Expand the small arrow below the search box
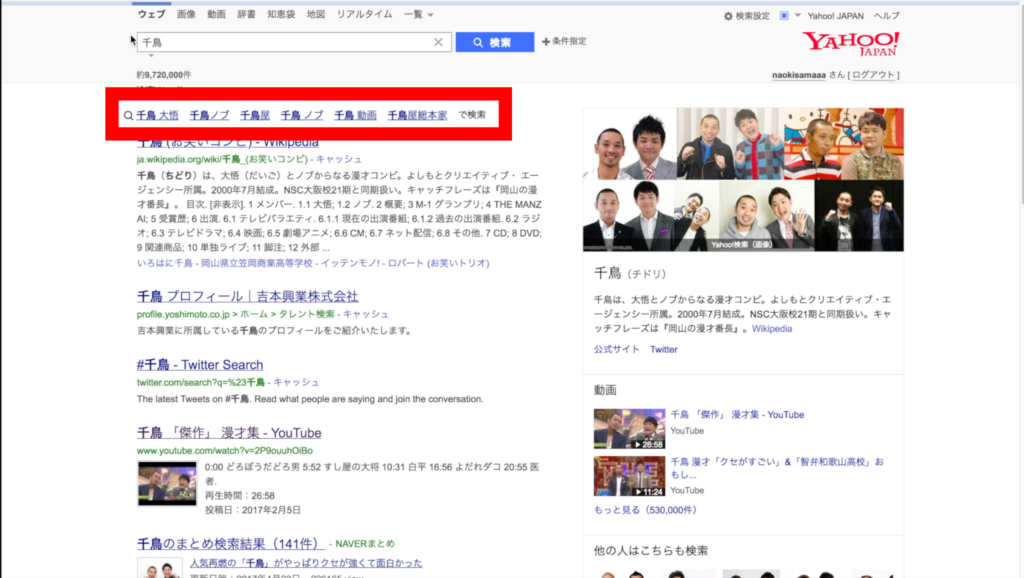Screen dimensions: 1024x578 tap(151, 56)
